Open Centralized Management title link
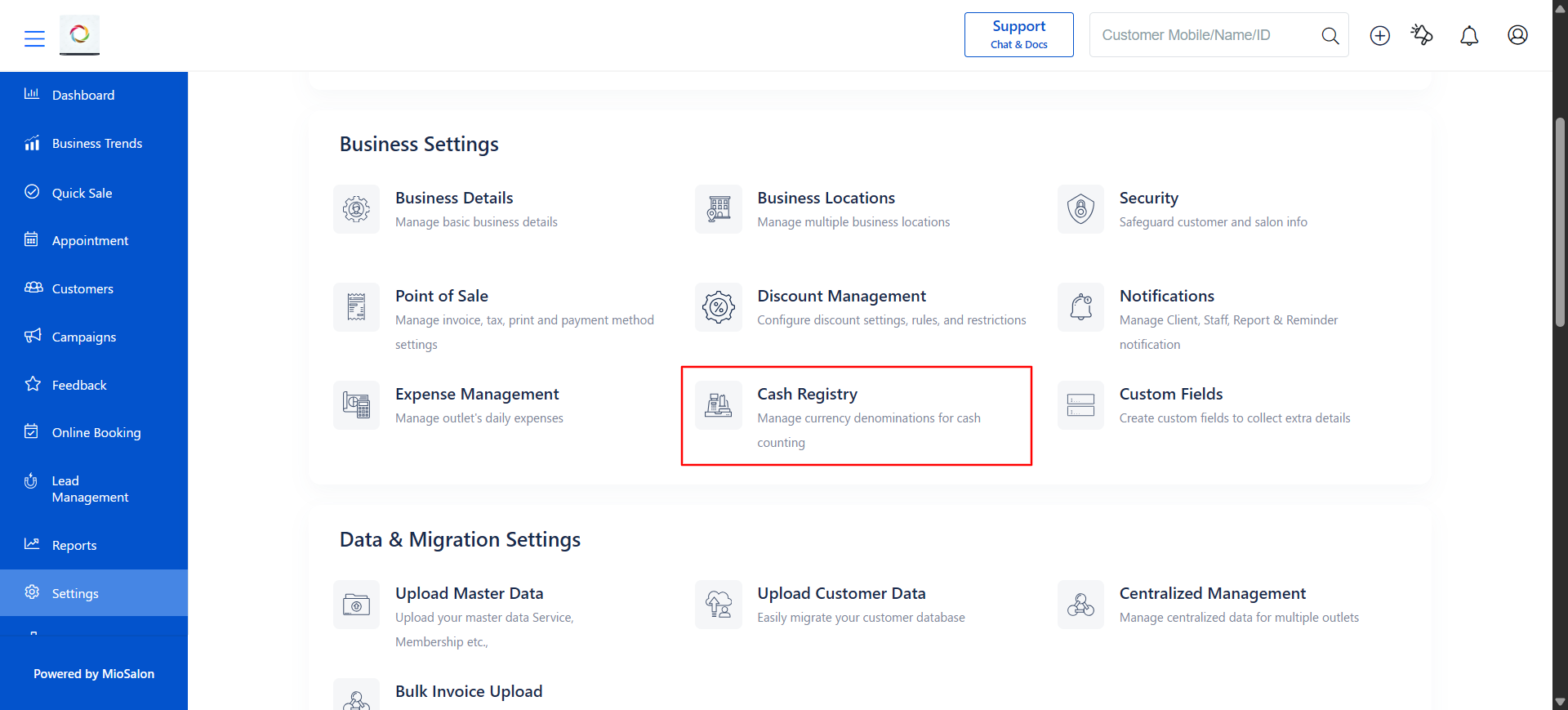The image size is (1568, 710). [x=1212, y=593]
